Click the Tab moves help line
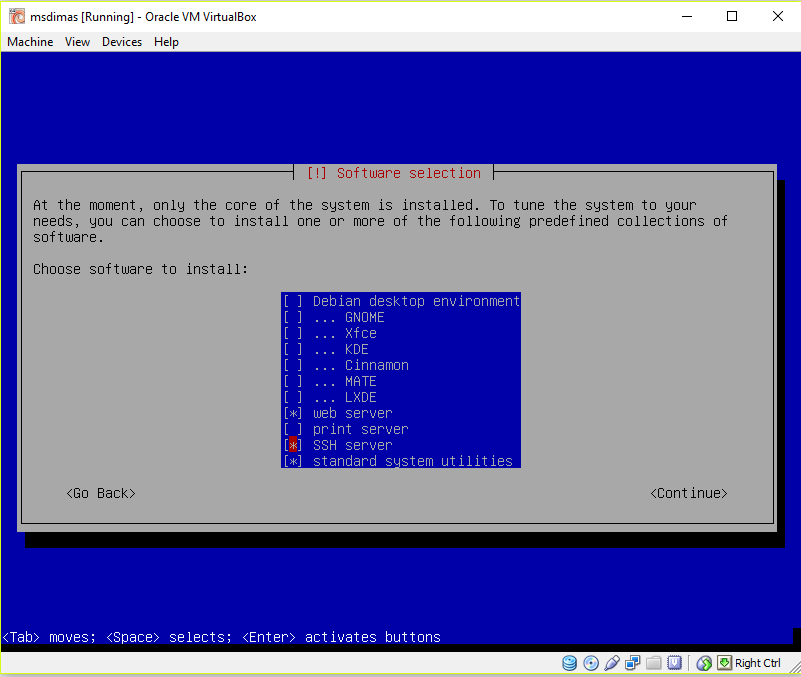The image size is (801, 677). pyautogui.click(x=222, y=637)
